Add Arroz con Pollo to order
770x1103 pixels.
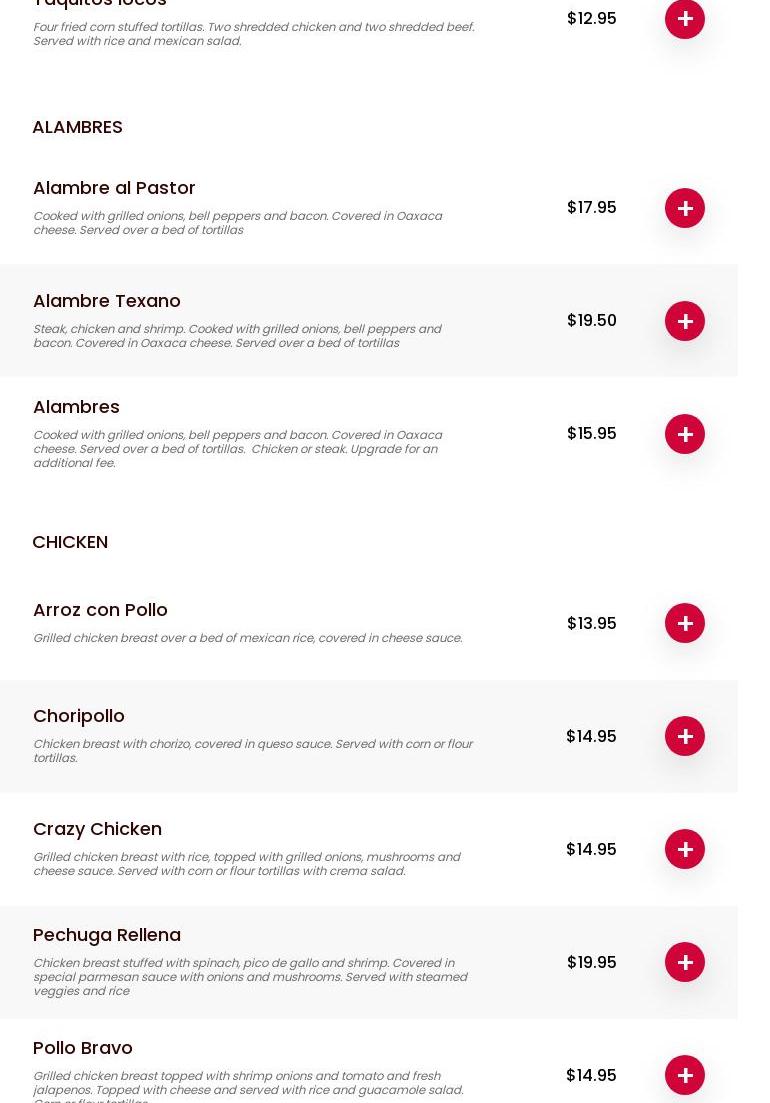point(684,623)
